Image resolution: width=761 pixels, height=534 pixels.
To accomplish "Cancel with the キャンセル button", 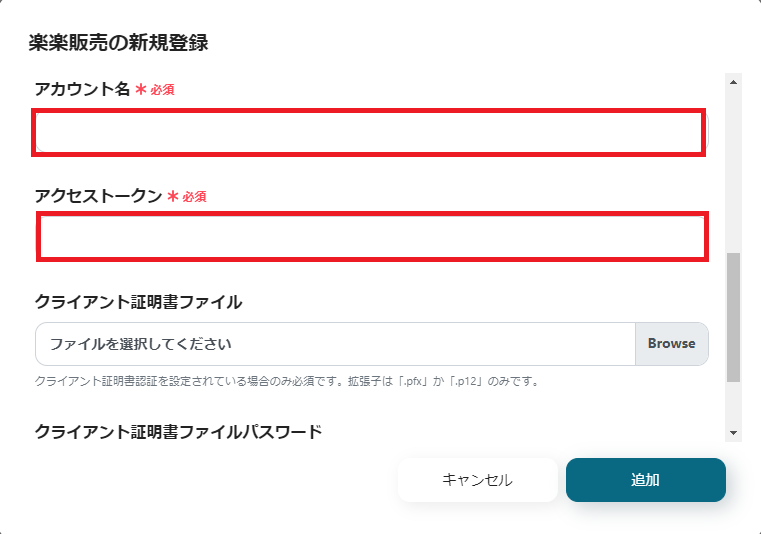I will 477,480.
